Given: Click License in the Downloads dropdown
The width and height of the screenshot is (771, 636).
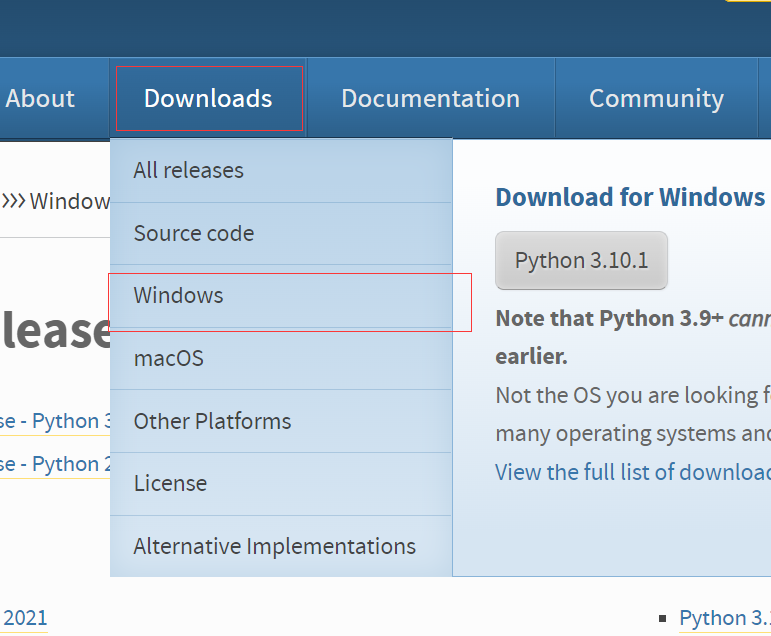Looking at the screenshot, I should pos(171,484).
